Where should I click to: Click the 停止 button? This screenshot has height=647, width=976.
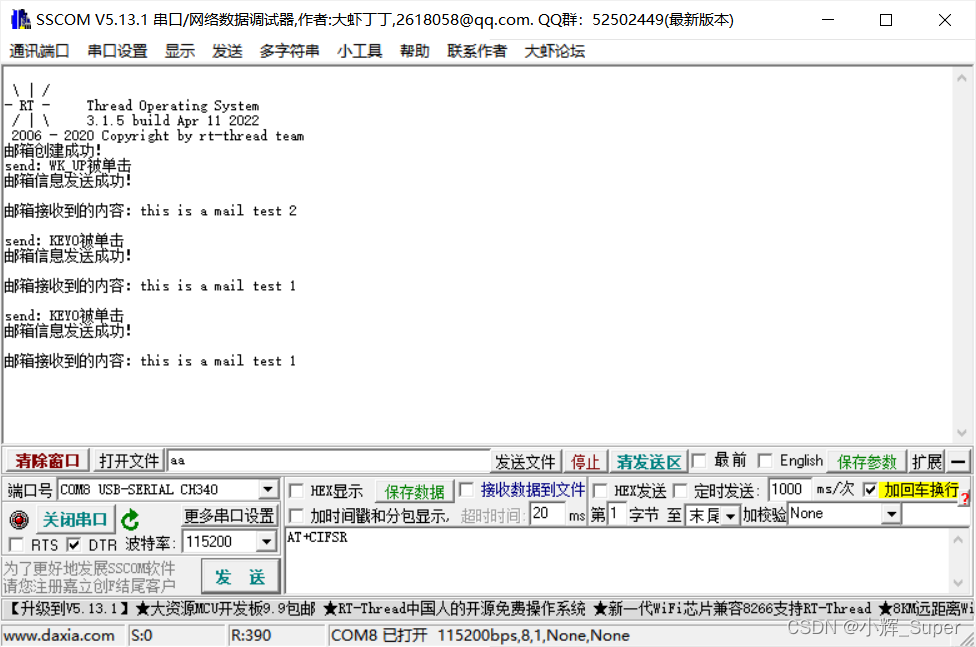point(586,461)
